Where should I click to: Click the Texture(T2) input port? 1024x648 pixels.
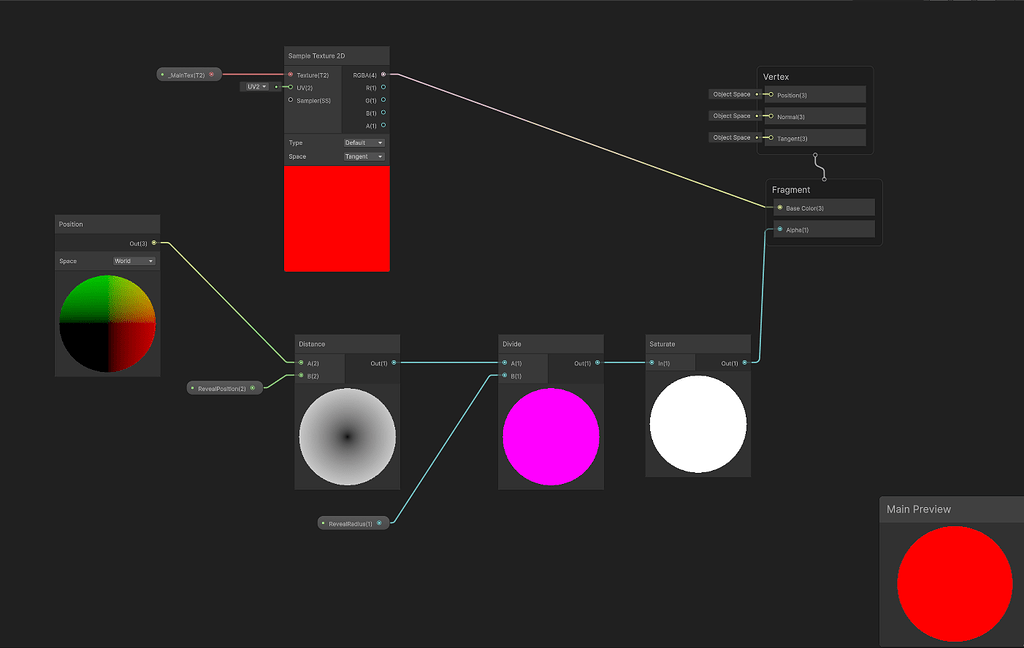(x=290, y=74)
